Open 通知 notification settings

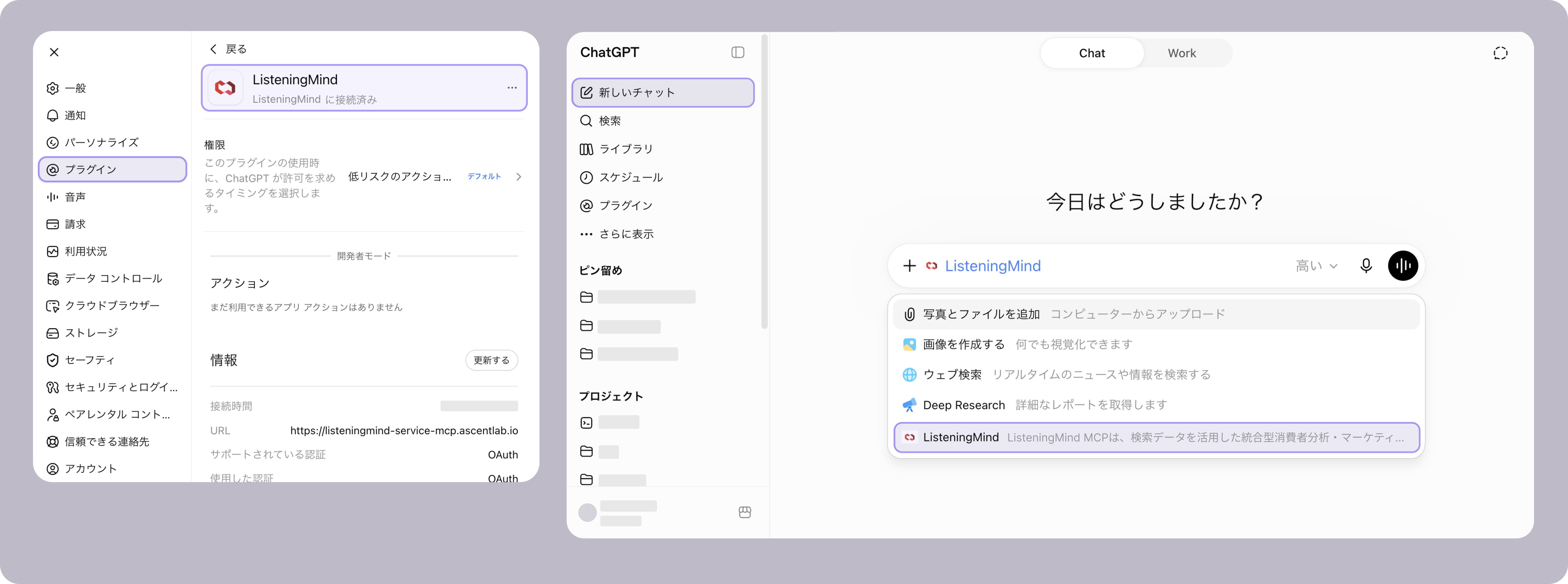113,116
